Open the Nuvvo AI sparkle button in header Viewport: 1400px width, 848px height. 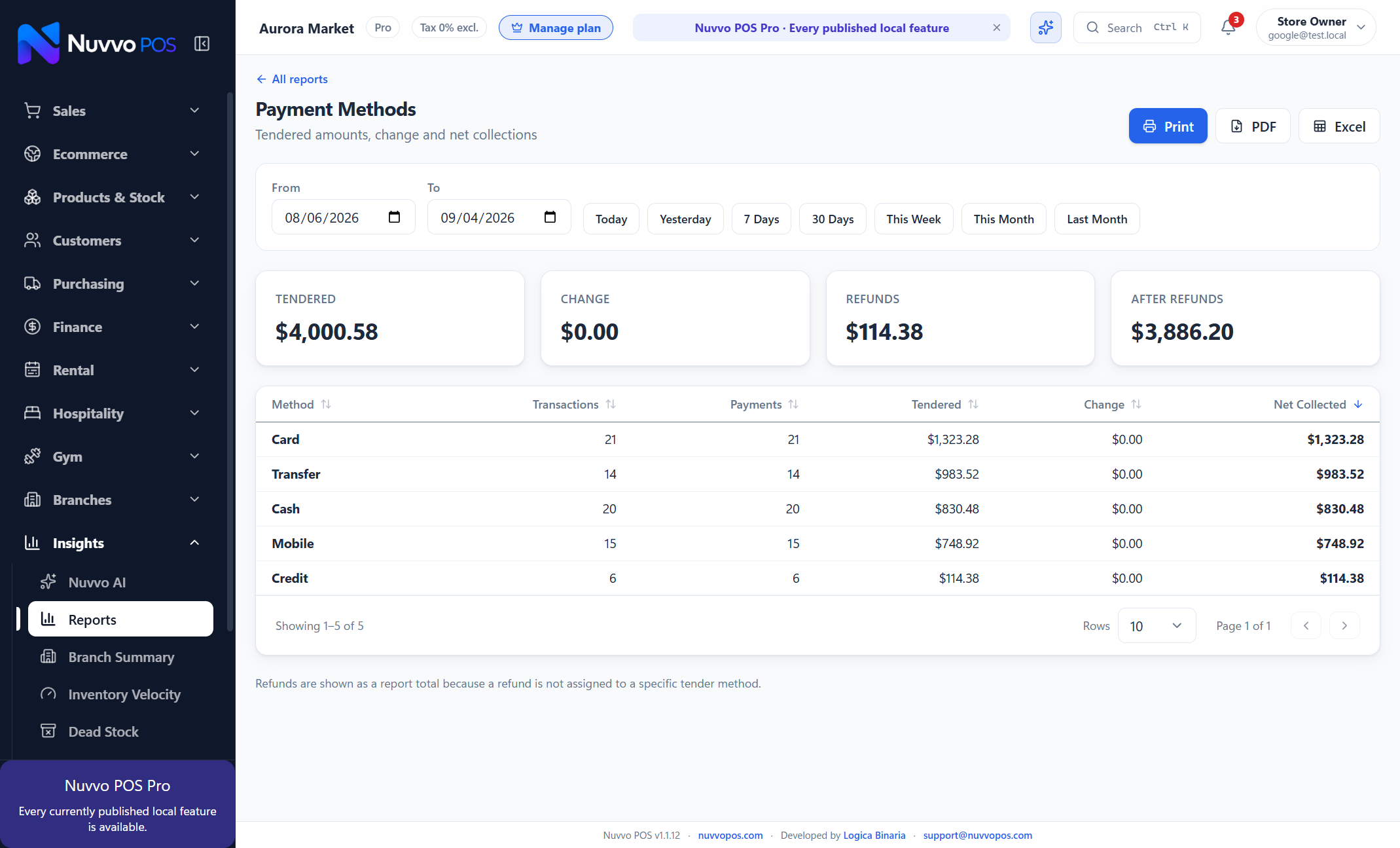coord(1045,28)
